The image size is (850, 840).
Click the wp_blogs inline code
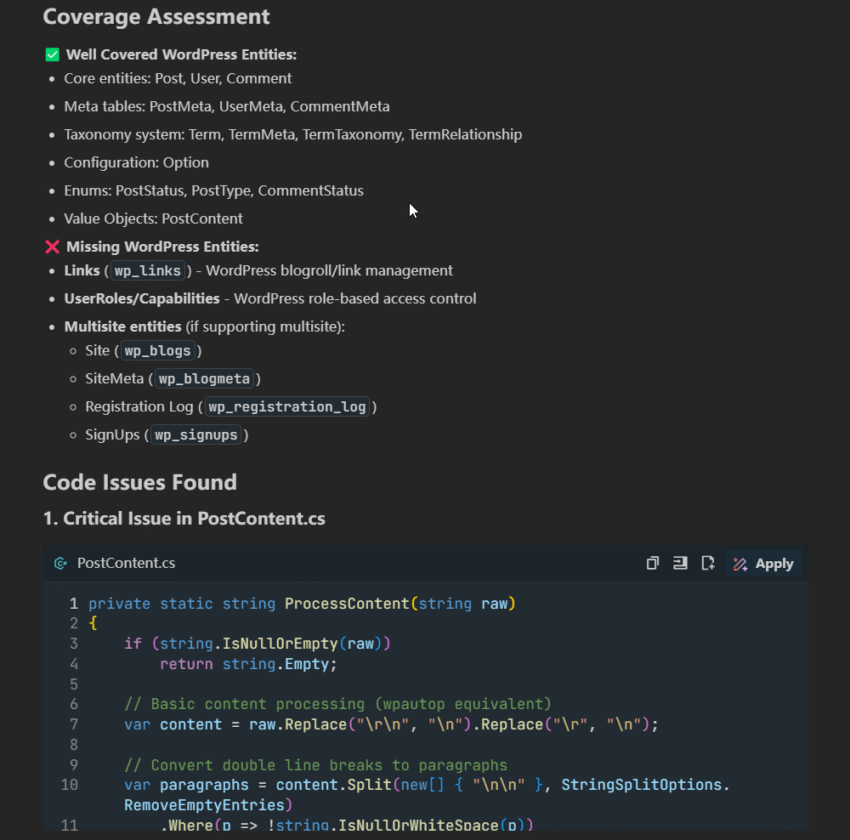158,351
